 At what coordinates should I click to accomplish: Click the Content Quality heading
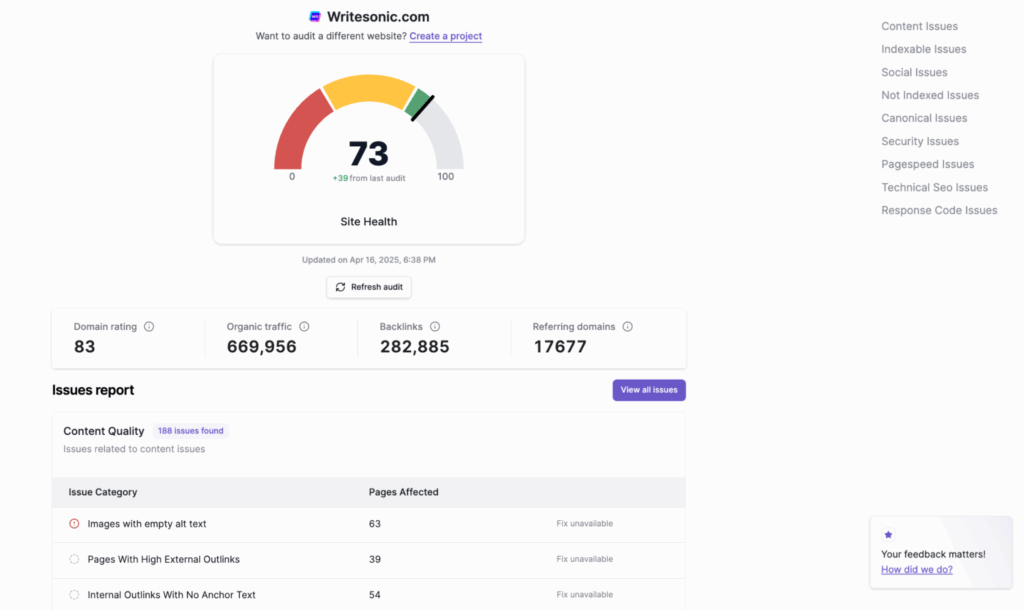[104, 431]
